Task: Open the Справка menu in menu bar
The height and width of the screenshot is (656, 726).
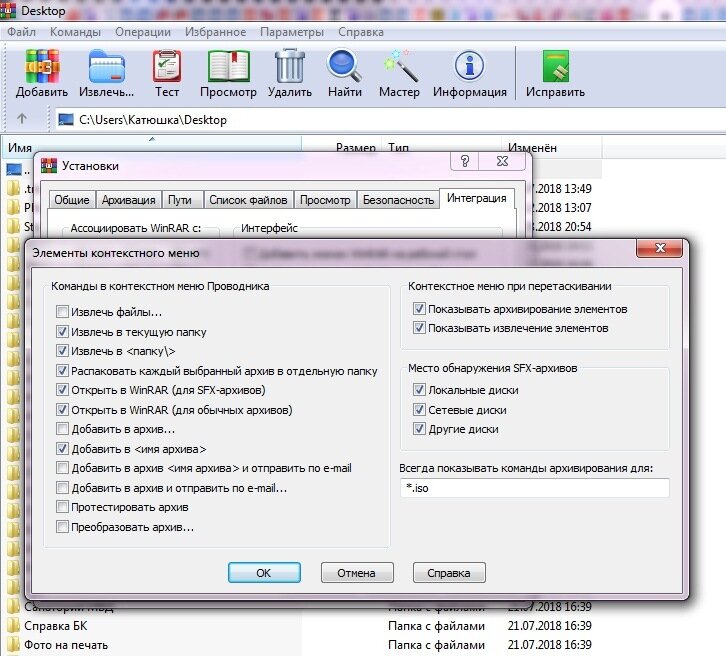Action: coord(361,32)
